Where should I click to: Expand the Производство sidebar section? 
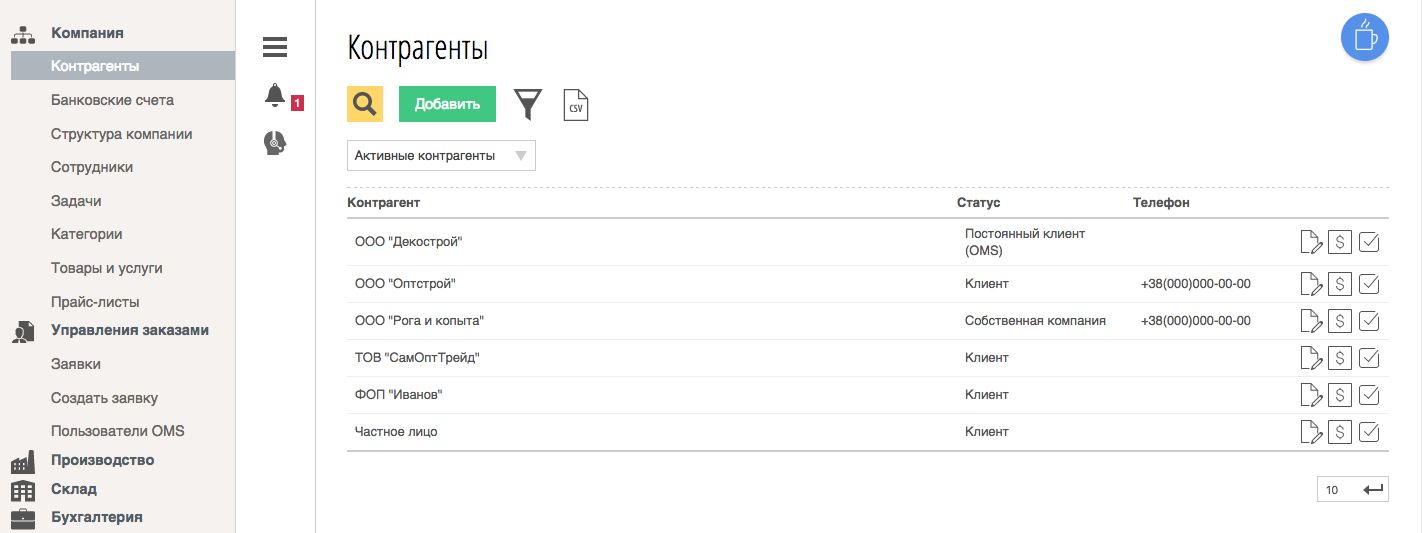pos(102,460)
